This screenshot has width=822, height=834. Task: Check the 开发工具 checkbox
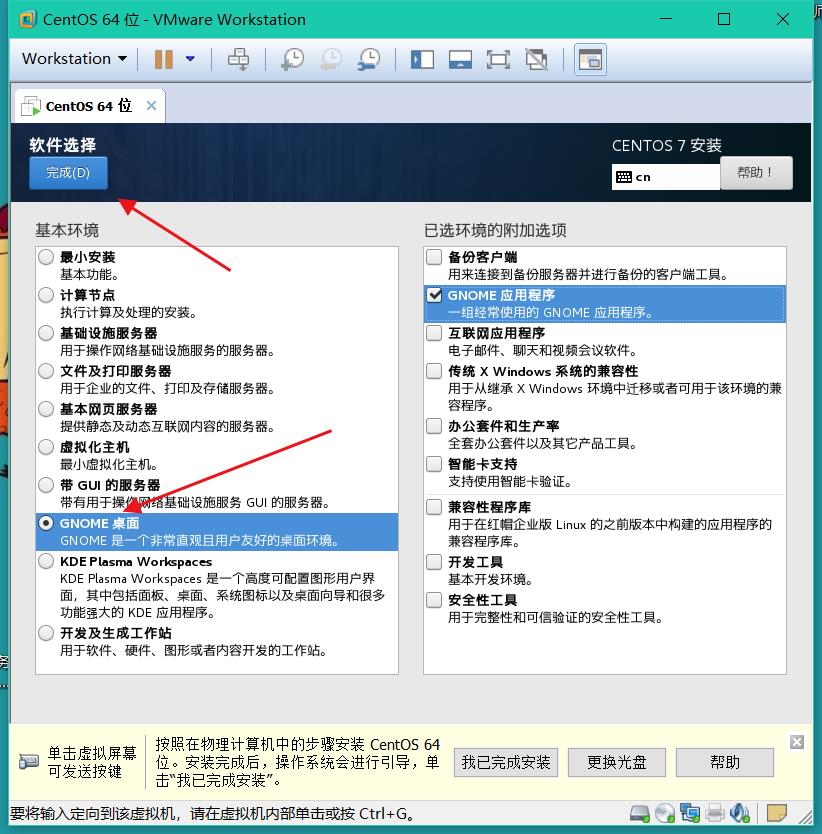[434, 562]
